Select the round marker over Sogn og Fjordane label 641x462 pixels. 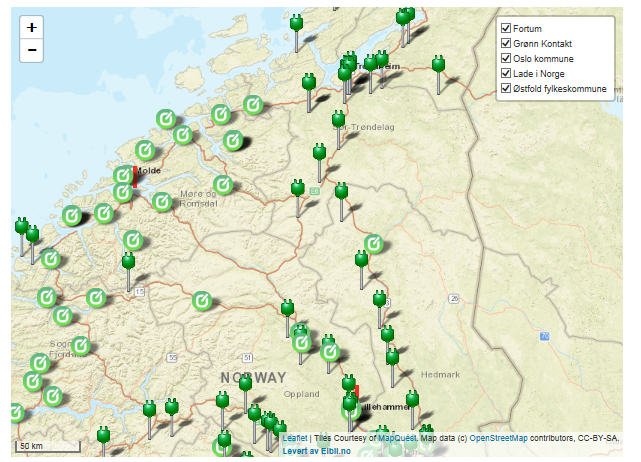81,346
